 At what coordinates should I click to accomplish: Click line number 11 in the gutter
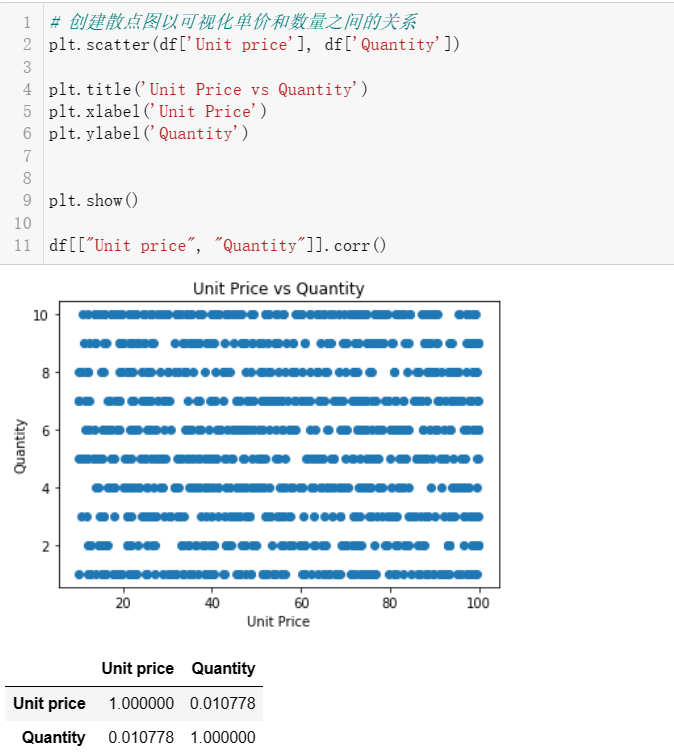(23, 245)
